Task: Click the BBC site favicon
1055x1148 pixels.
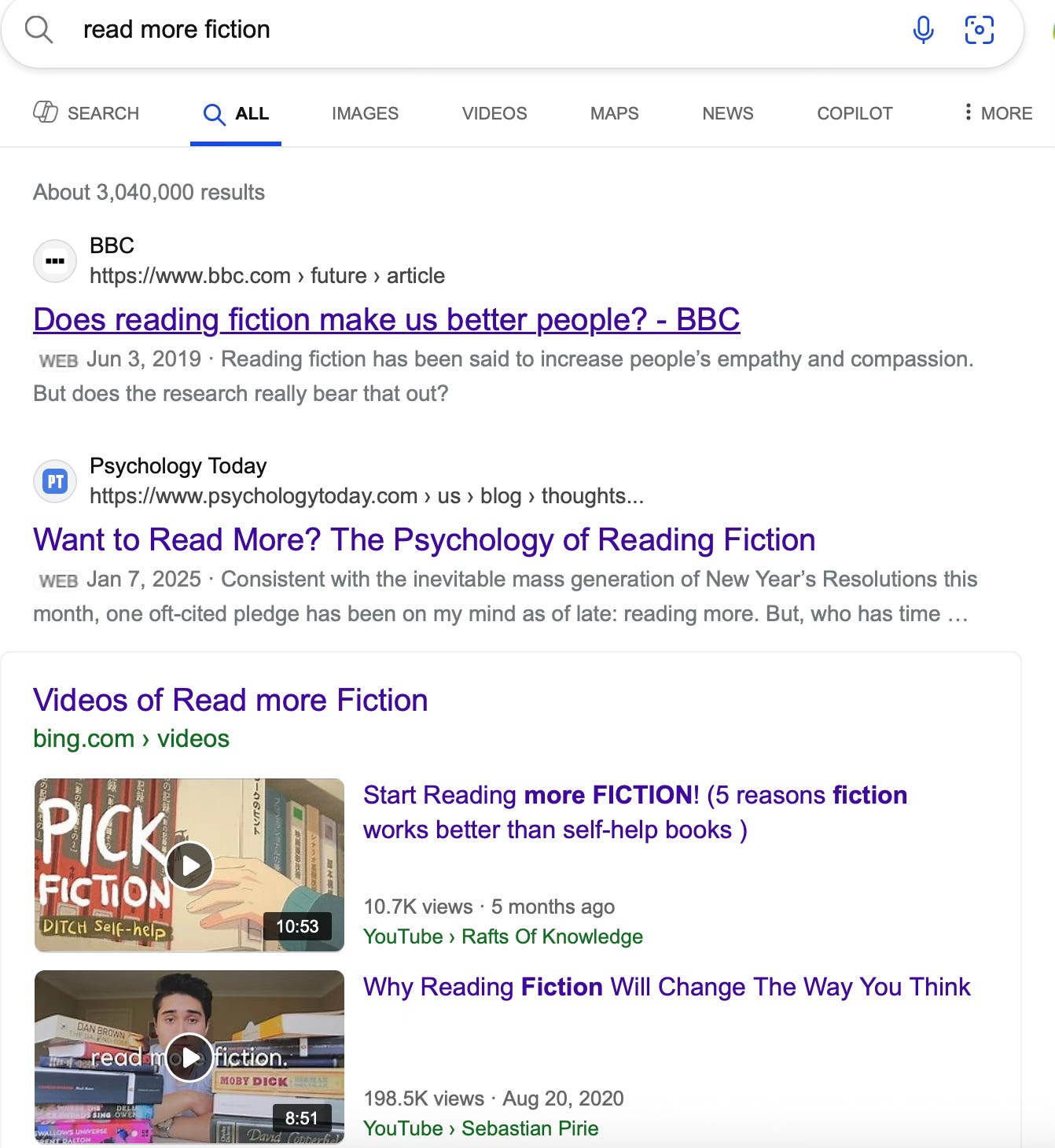Action: point(55,261)
